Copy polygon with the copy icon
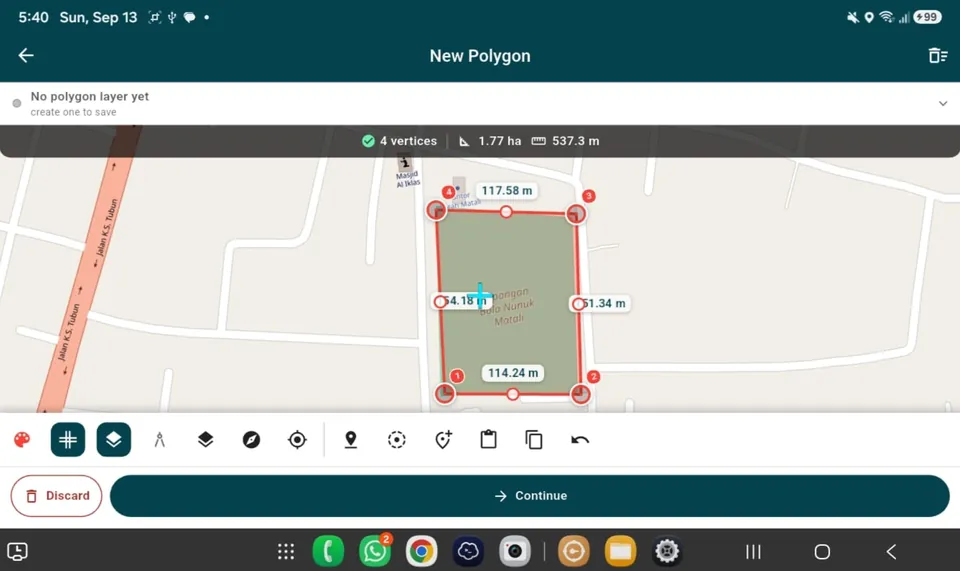Image resolution: width=960 pixels, height=571 pixels. [x=534, y=439]
